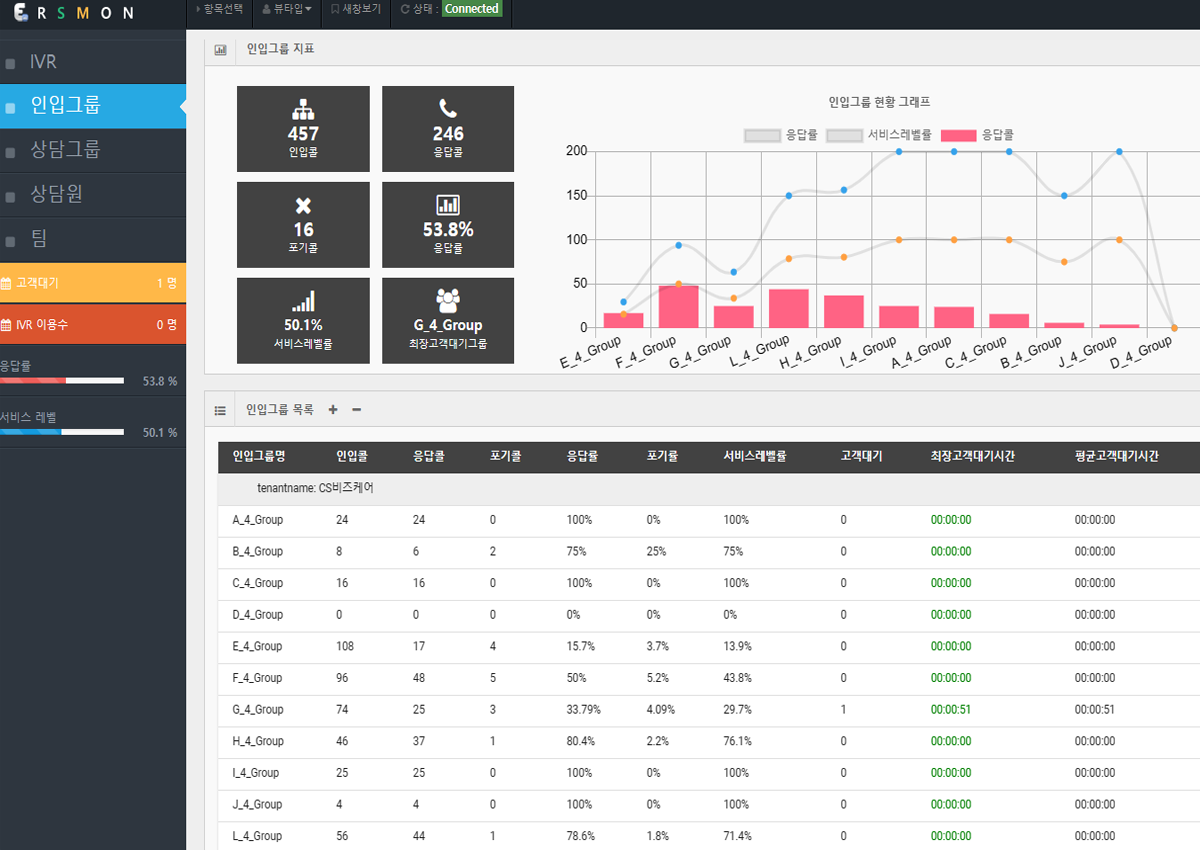Sort table by 최장고객대기시간 column header
1200x850 pixels.
click(x=972, y=456)
